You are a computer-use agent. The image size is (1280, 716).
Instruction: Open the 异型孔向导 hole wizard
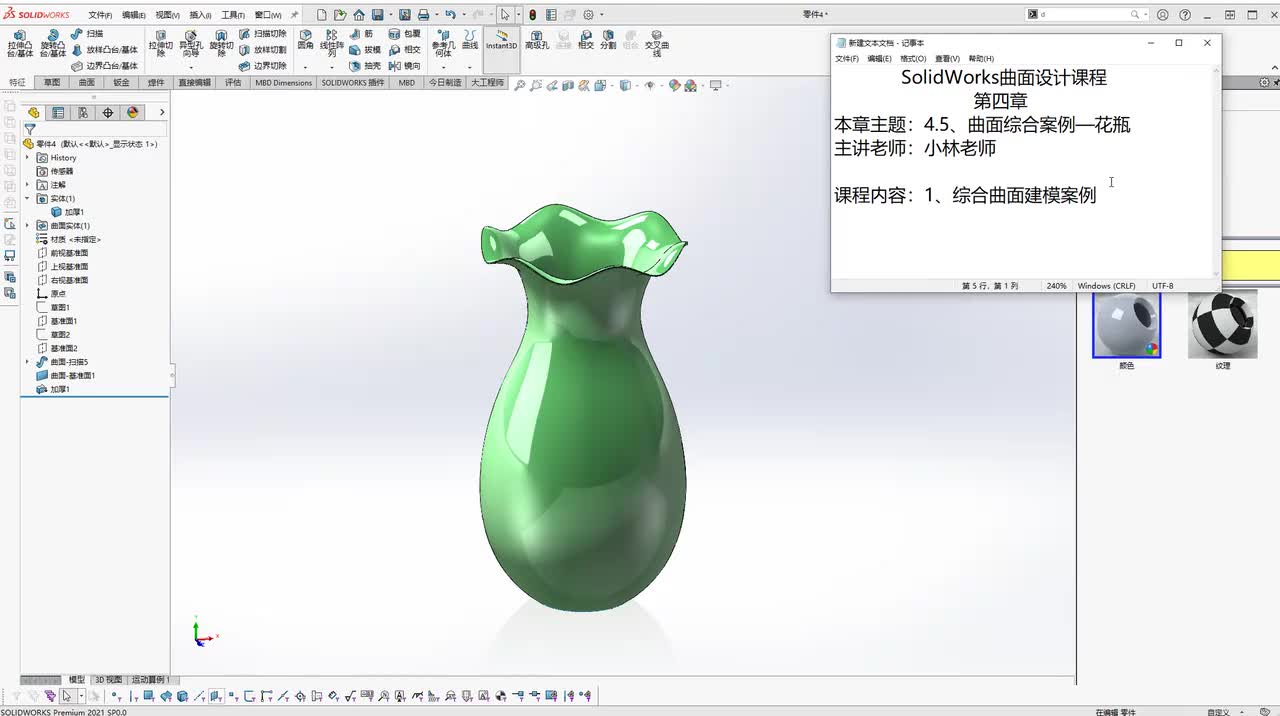[190, 43]
